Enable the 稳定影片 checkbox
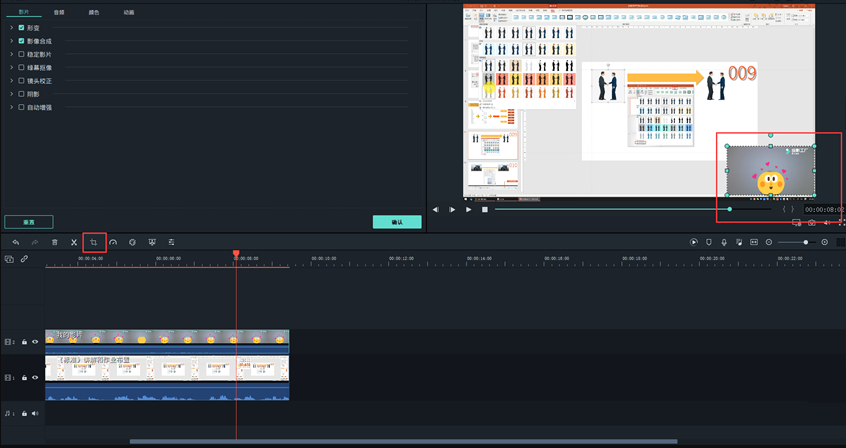This screenshot has width=846, height=448. [x=22, y=54]
